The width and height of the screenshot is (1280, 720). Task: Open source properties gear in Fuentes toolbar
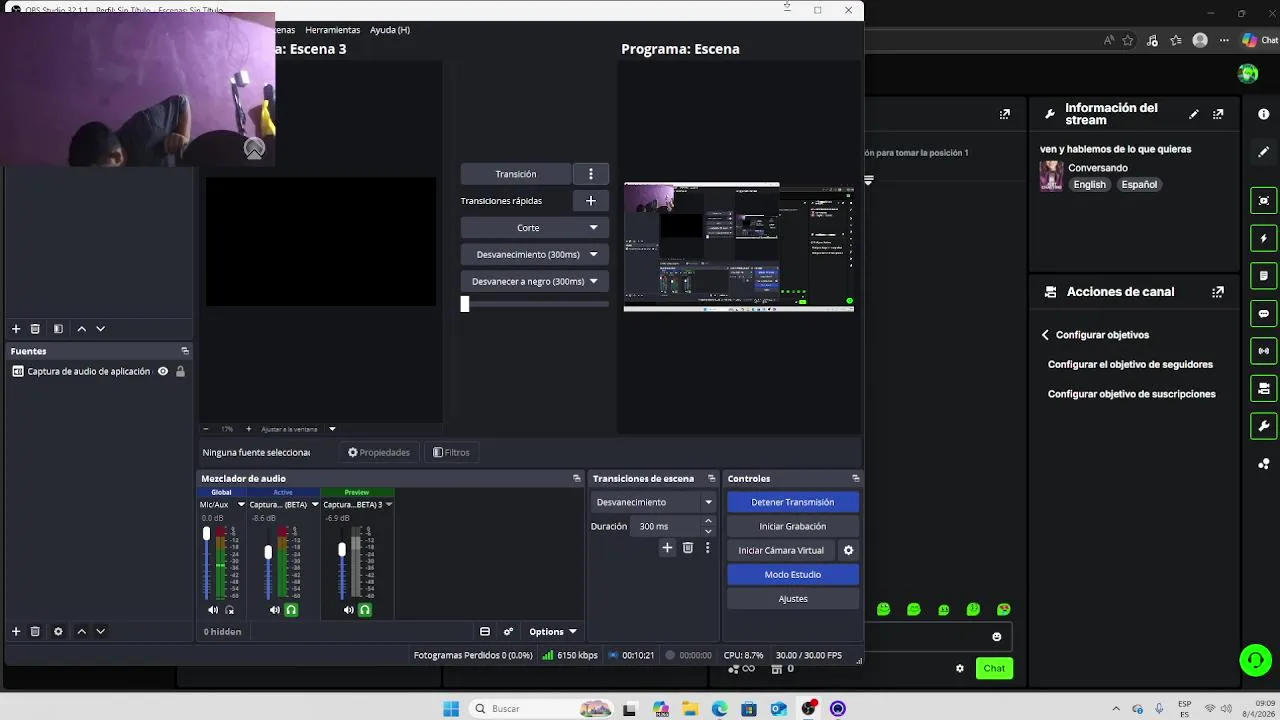pyautogui.click(x=58, y=631)
